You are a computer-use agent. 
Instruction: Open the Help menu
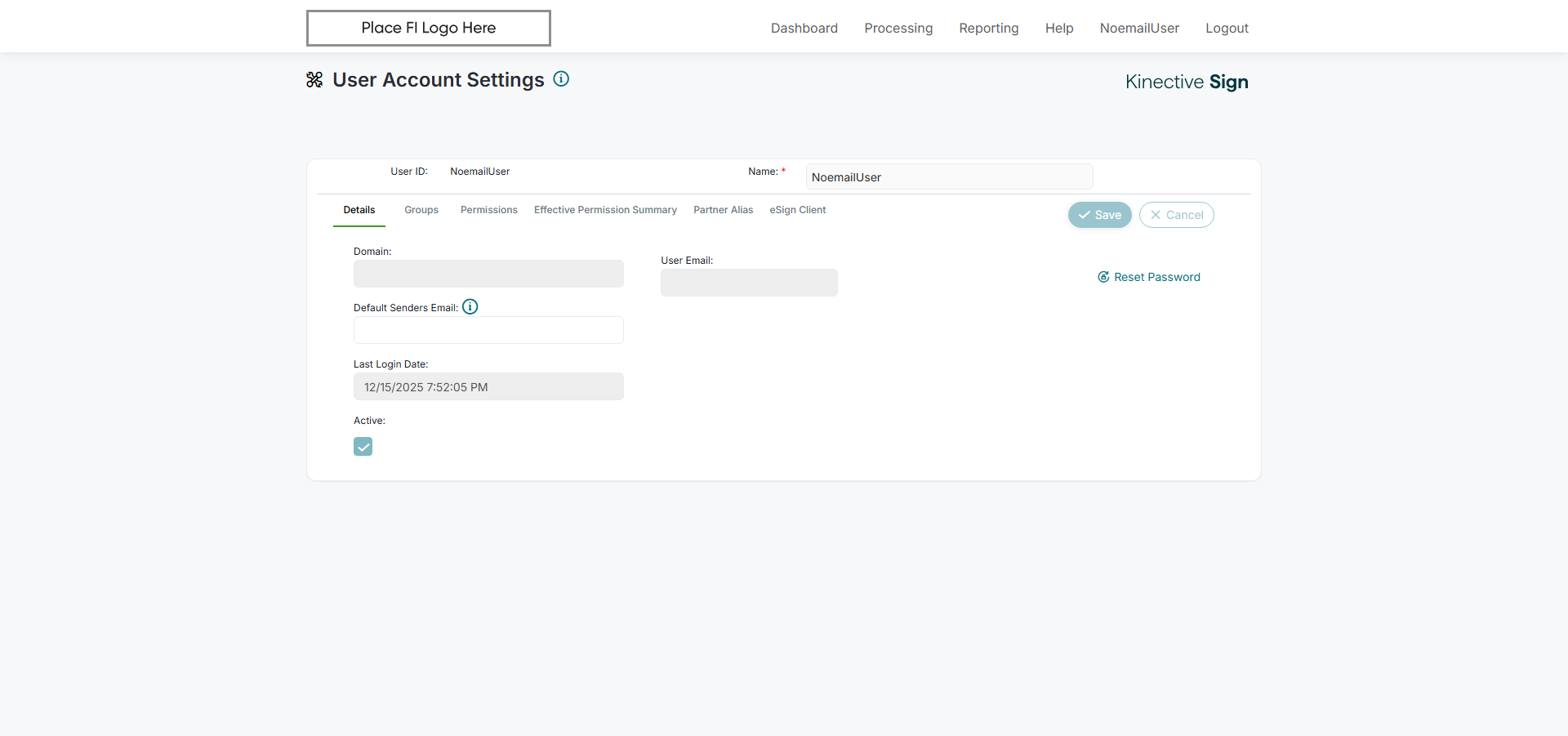(x=1059, y=28)
